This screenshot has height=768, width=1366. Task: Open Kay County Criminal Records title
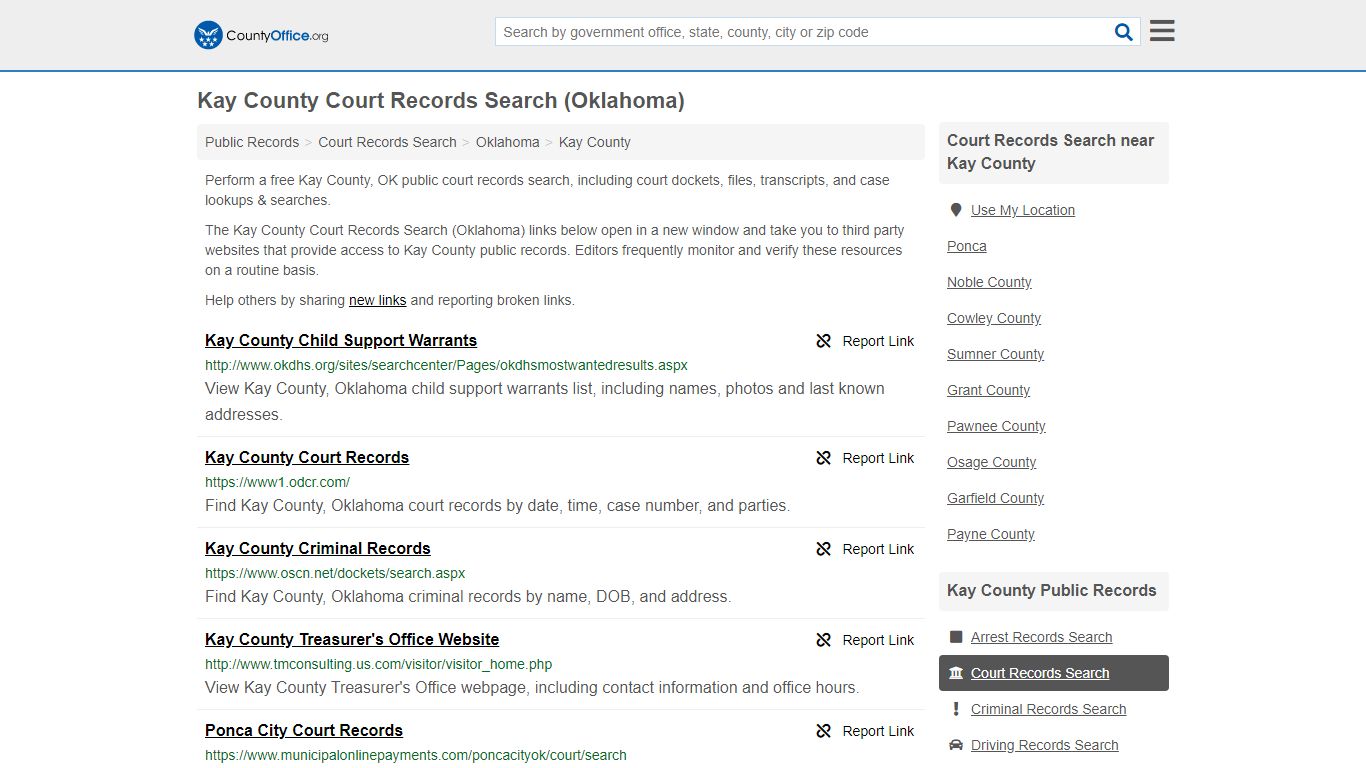318,548
